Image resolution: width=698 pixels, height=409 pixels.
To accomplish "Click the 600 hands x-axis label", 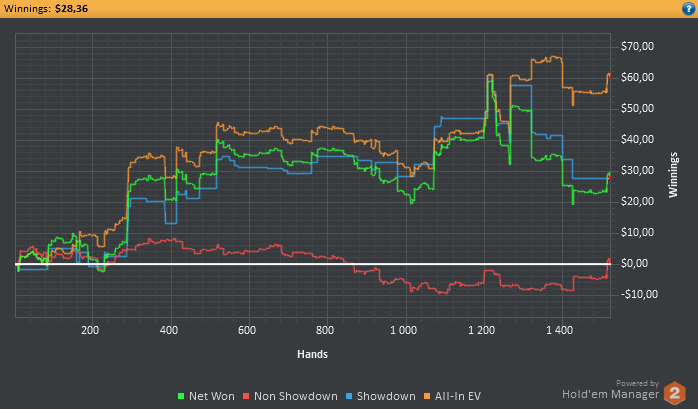I will click(x=247, y=330).
